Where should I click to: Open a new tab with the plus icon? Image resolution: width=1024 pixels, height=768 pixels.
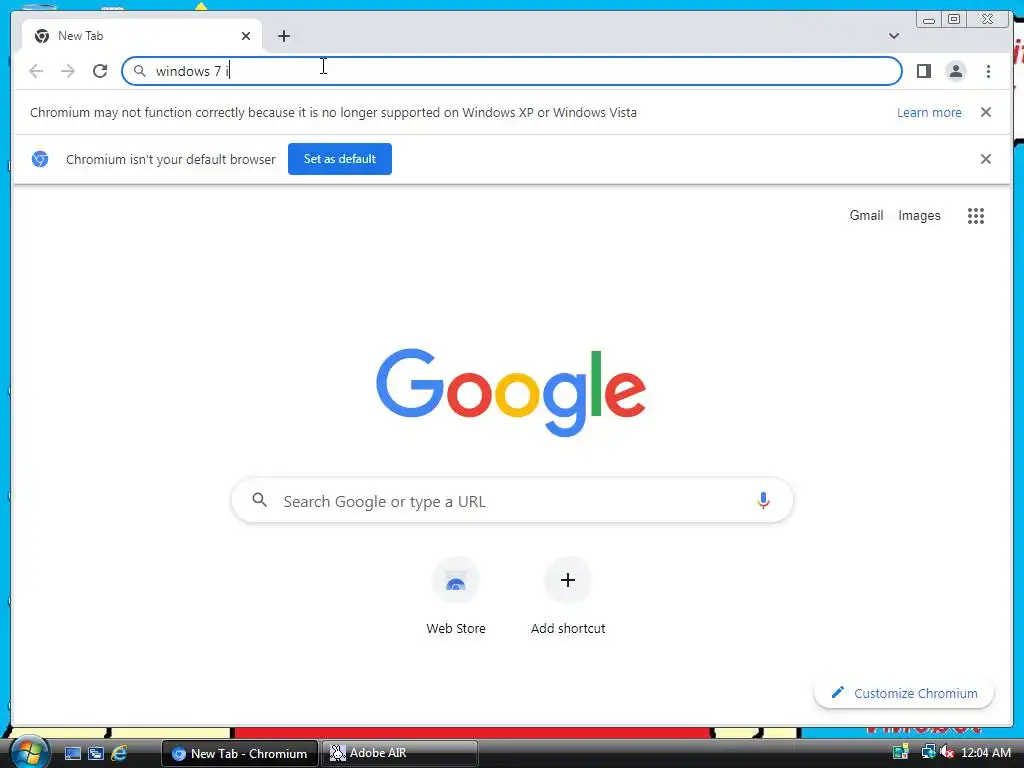[x=283, y=36]
